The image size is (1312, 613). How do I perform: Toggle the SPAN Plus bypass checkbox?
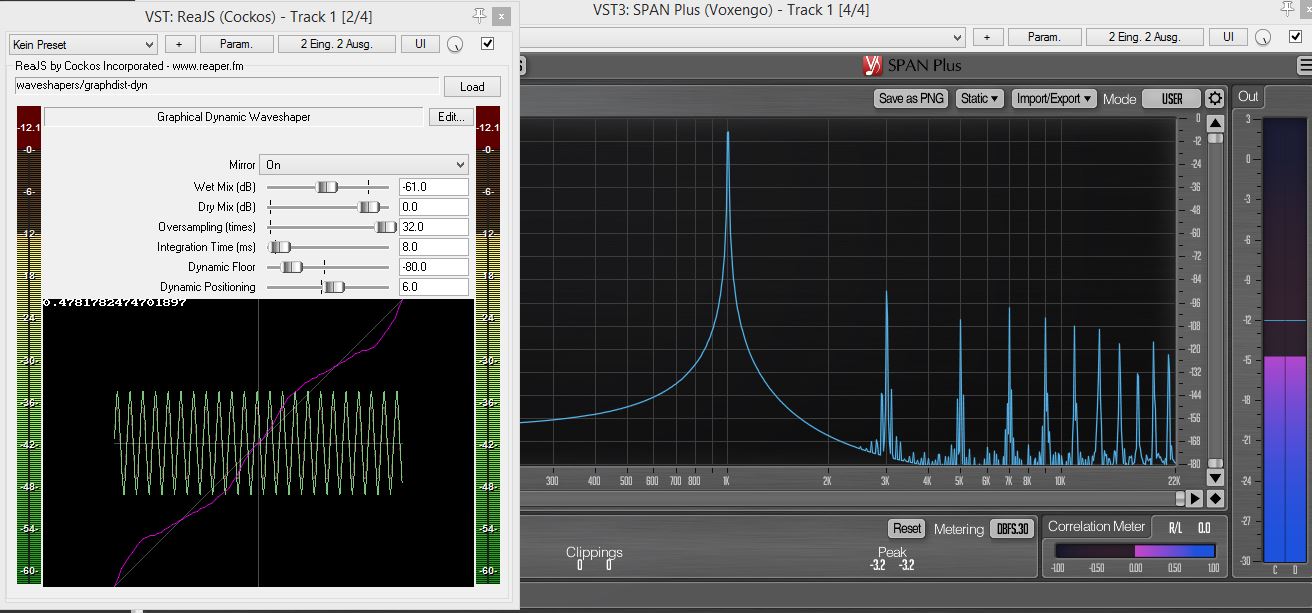click(1295, 37)
